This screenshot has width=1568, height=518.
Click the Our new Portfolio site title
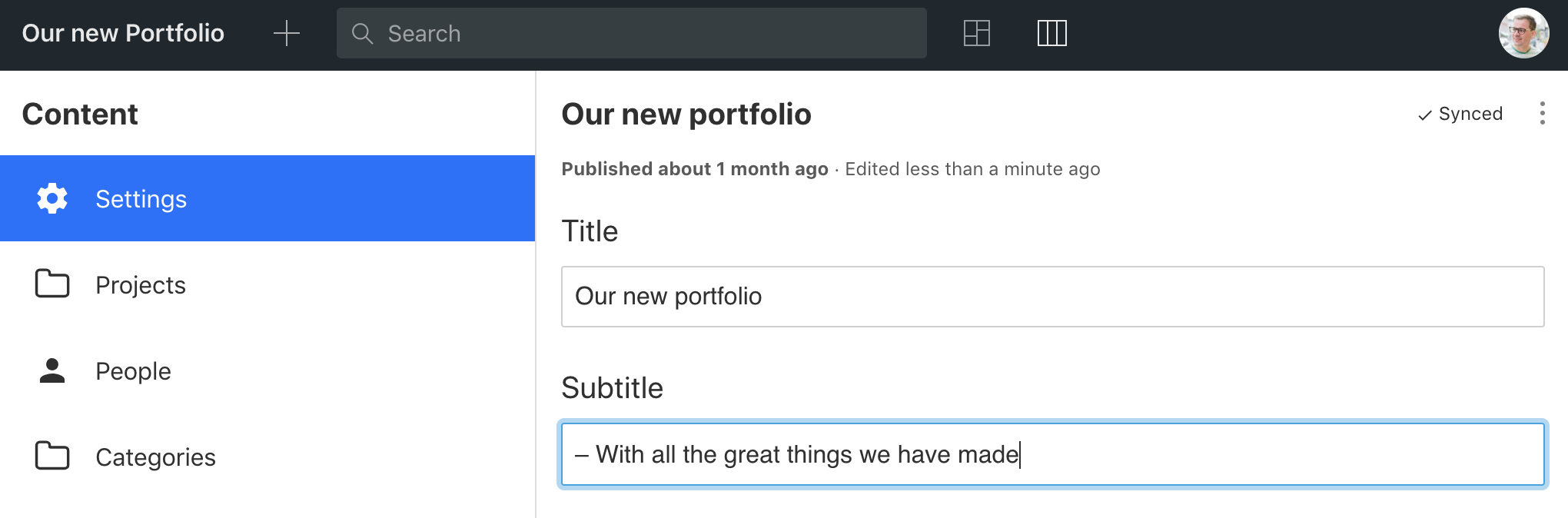[123, 33]
